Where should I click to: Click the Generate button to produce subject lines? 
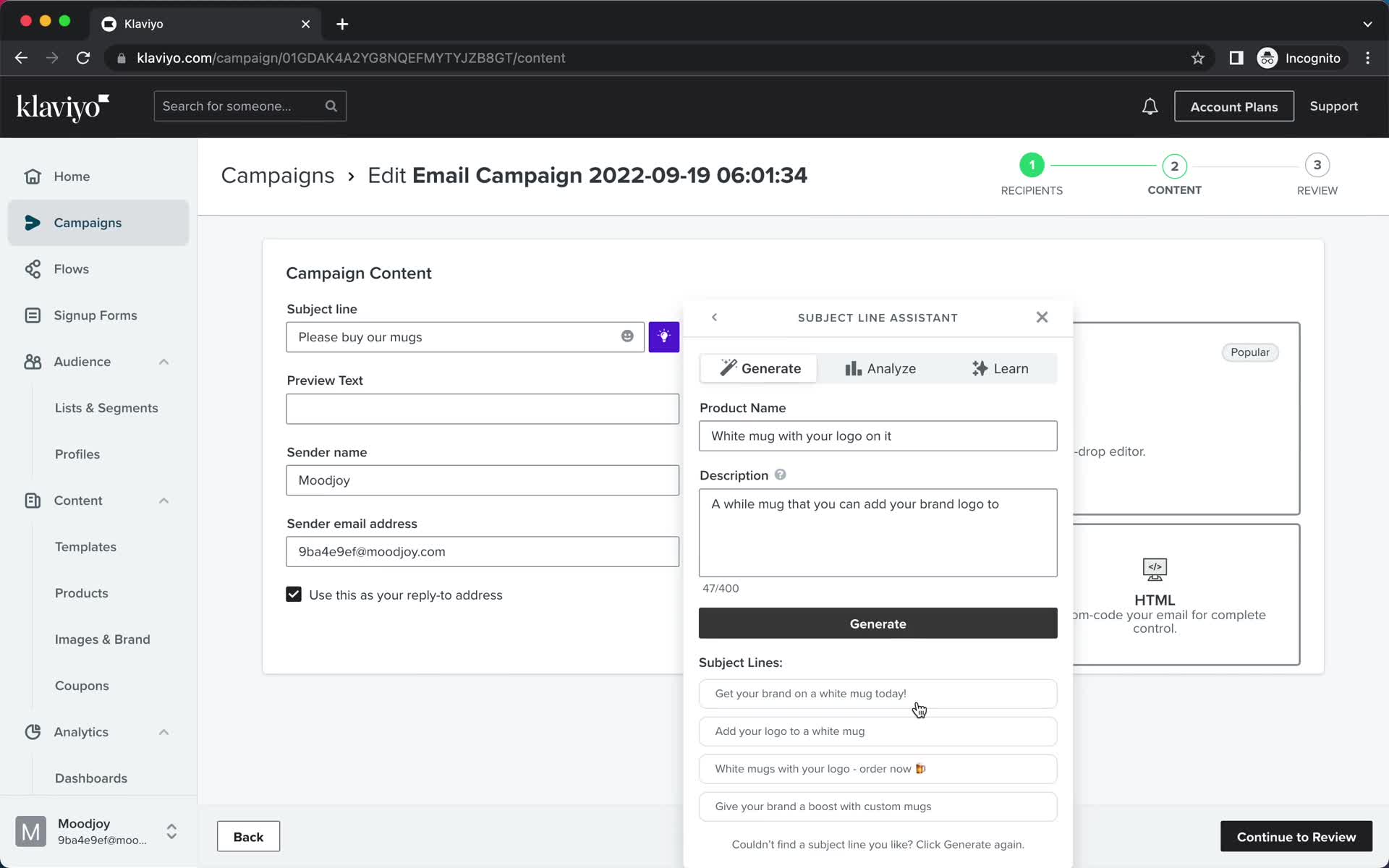coord(878,623)
